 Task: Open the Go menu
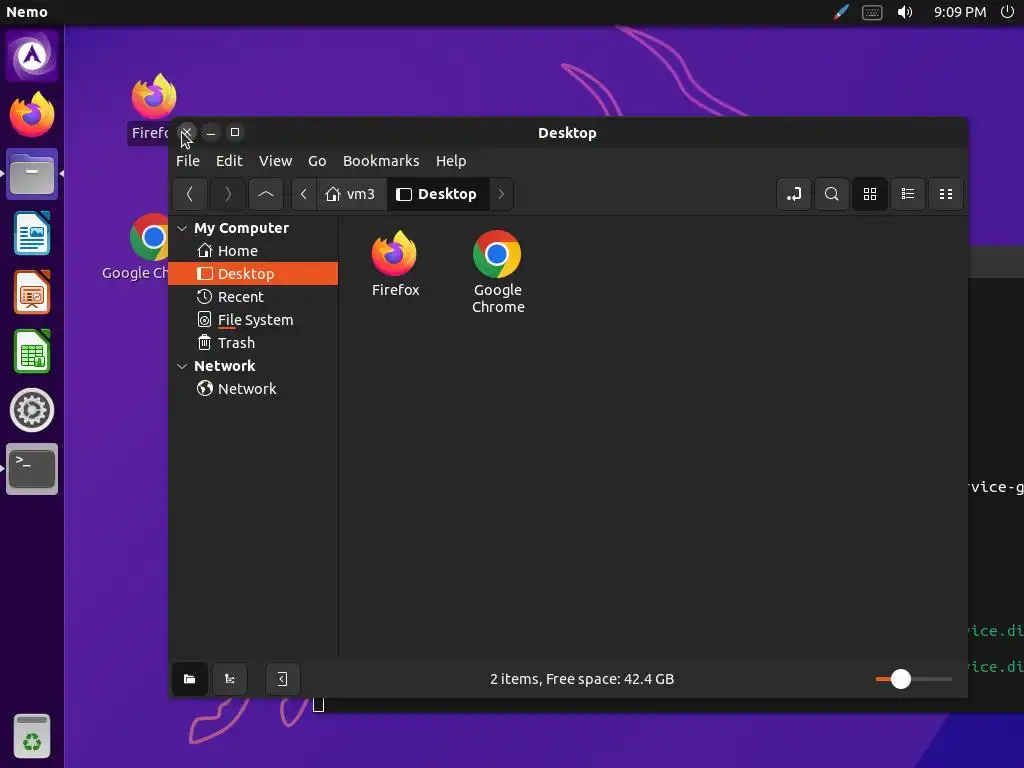click(317, 161)
